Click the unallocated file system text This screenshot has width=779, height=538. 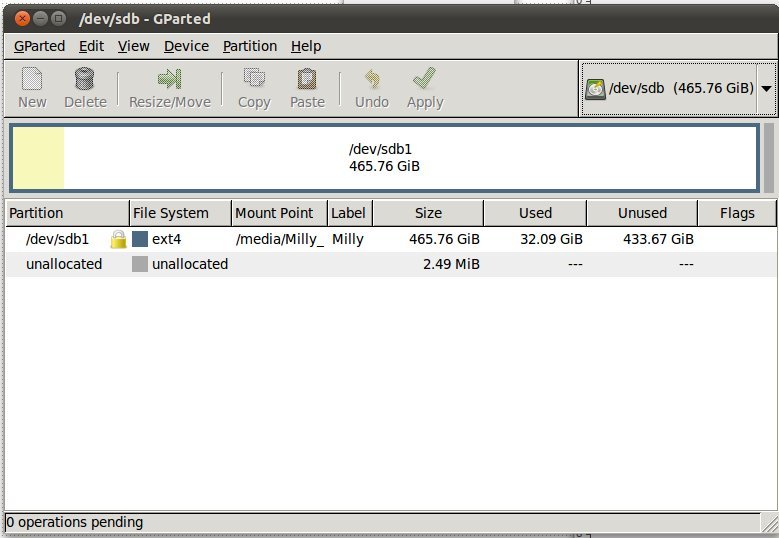pos(190,264)
